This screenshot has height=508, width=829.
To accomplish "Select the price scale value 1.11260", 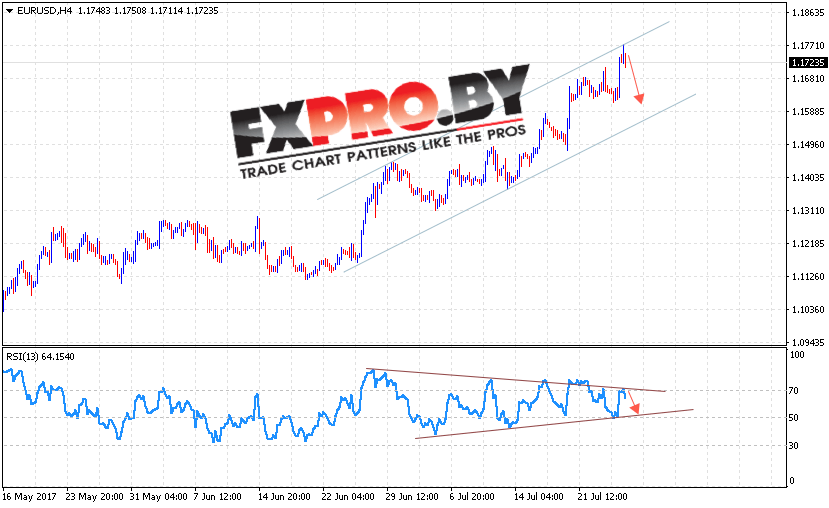I will click(808, 276).
